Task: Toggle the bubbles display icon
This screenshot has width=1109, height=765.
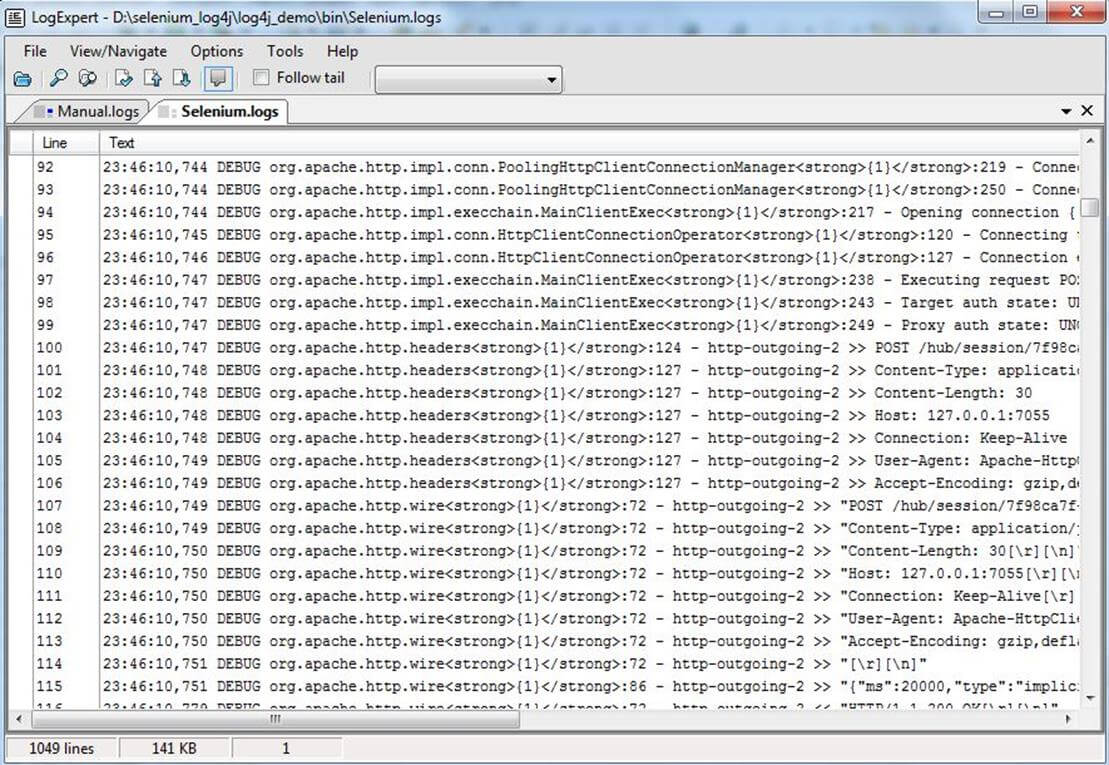Action: pos(217,79)
